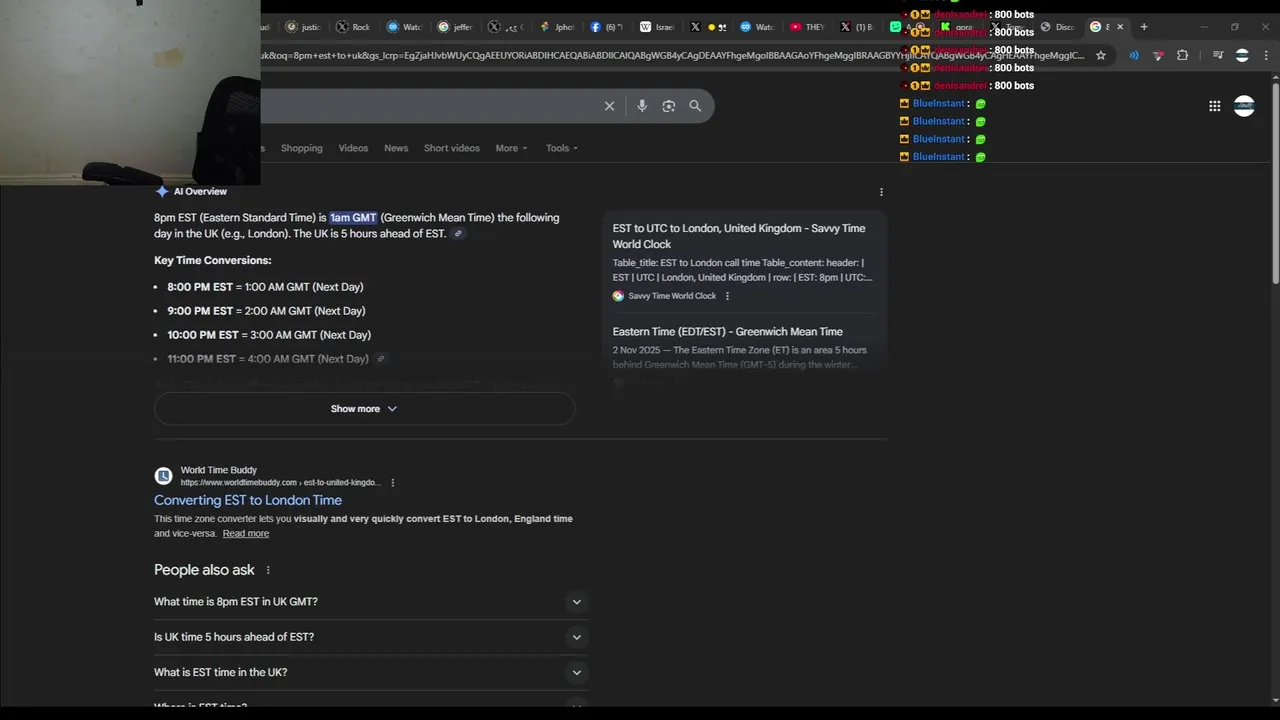Click the 'Read more' link
This screenshot has width=1280, height=720.
246,534
